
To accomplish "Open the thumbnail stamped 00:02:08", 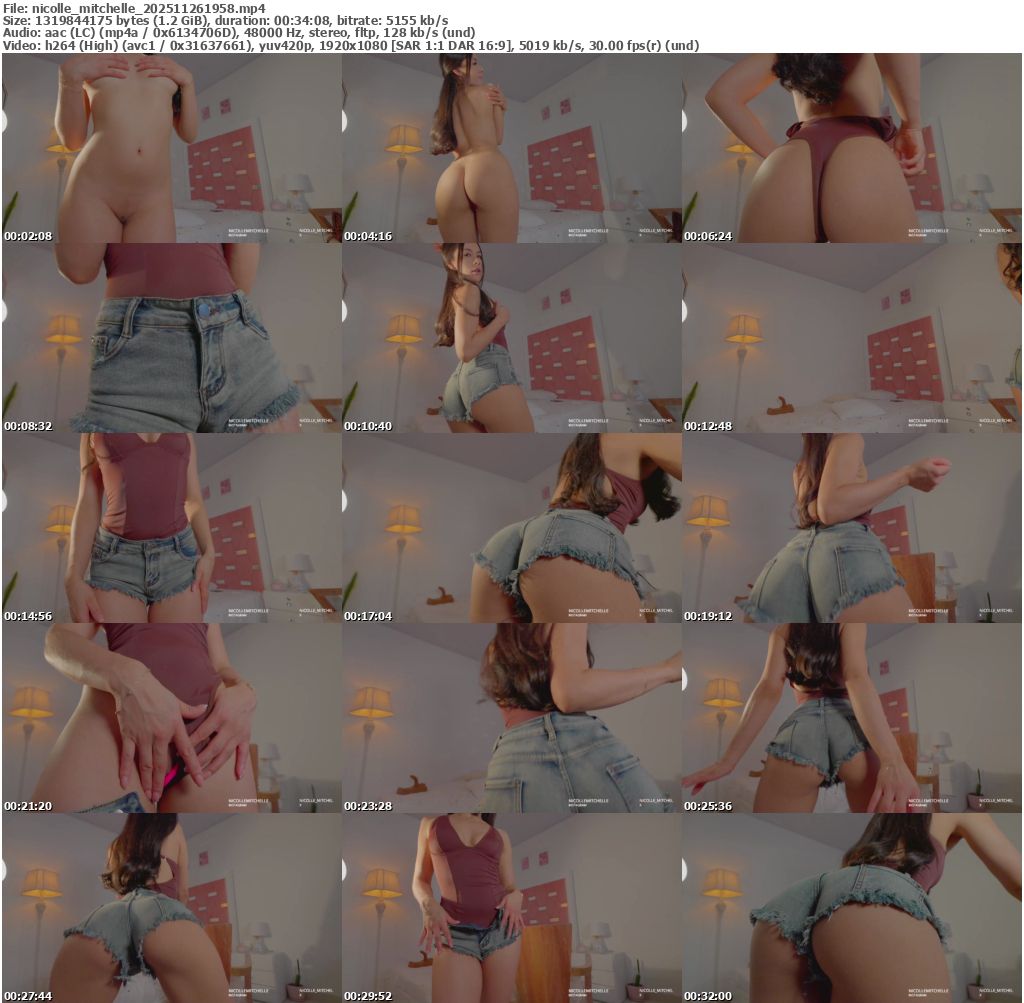I will point(172,148).
